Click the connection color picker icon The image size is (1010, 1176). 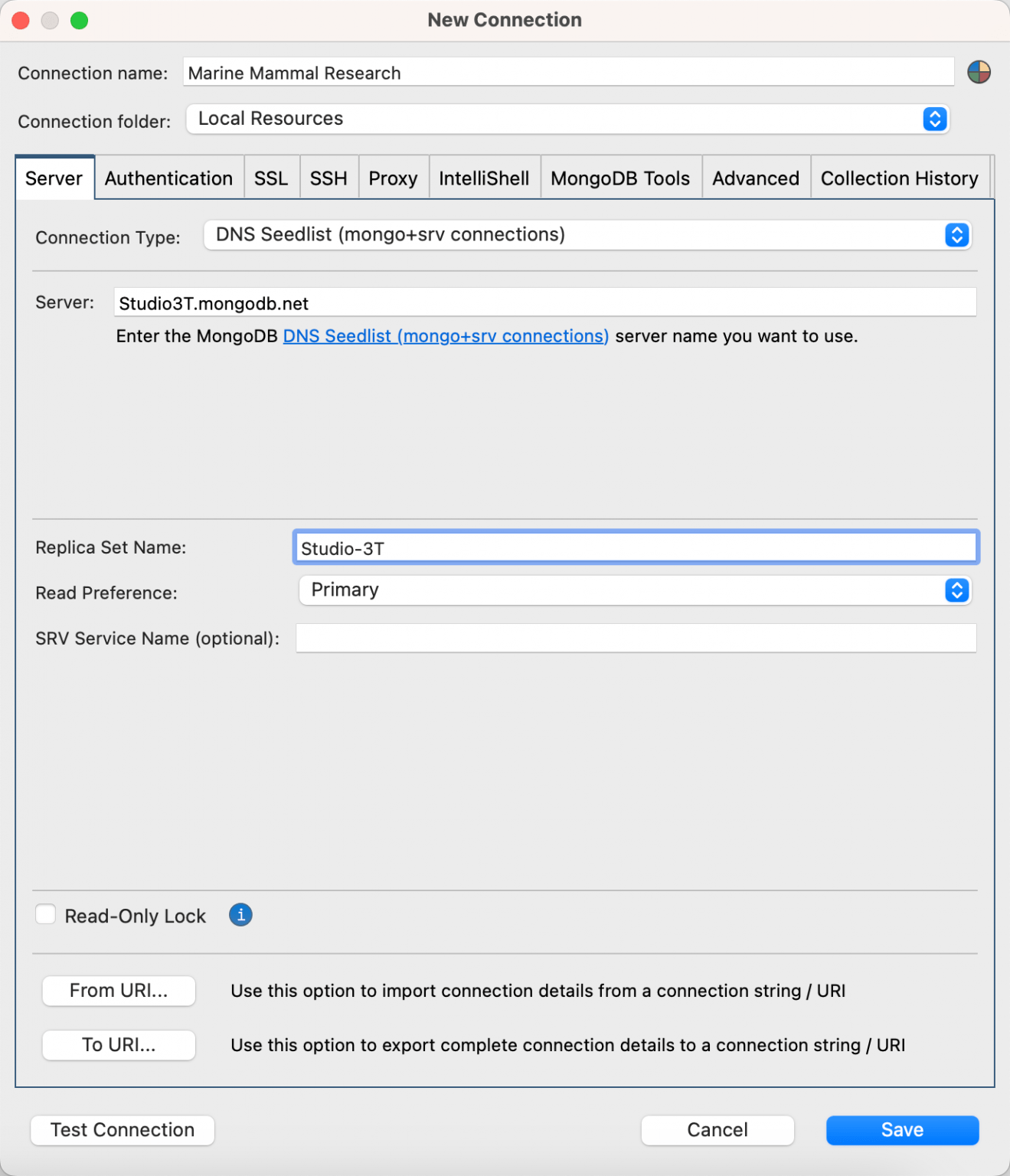point(978,73)
